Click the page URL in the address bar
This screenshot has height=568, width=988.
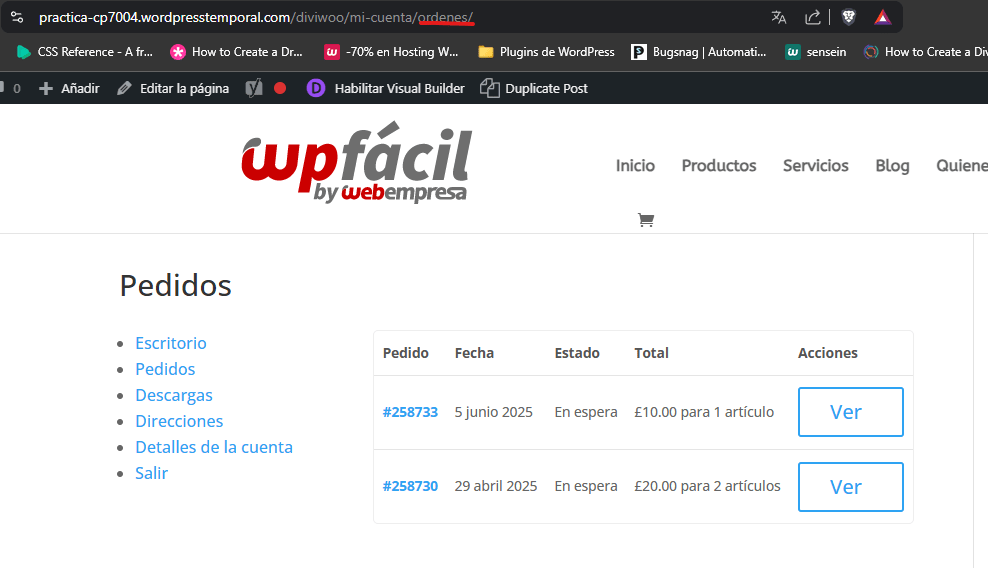256,18
